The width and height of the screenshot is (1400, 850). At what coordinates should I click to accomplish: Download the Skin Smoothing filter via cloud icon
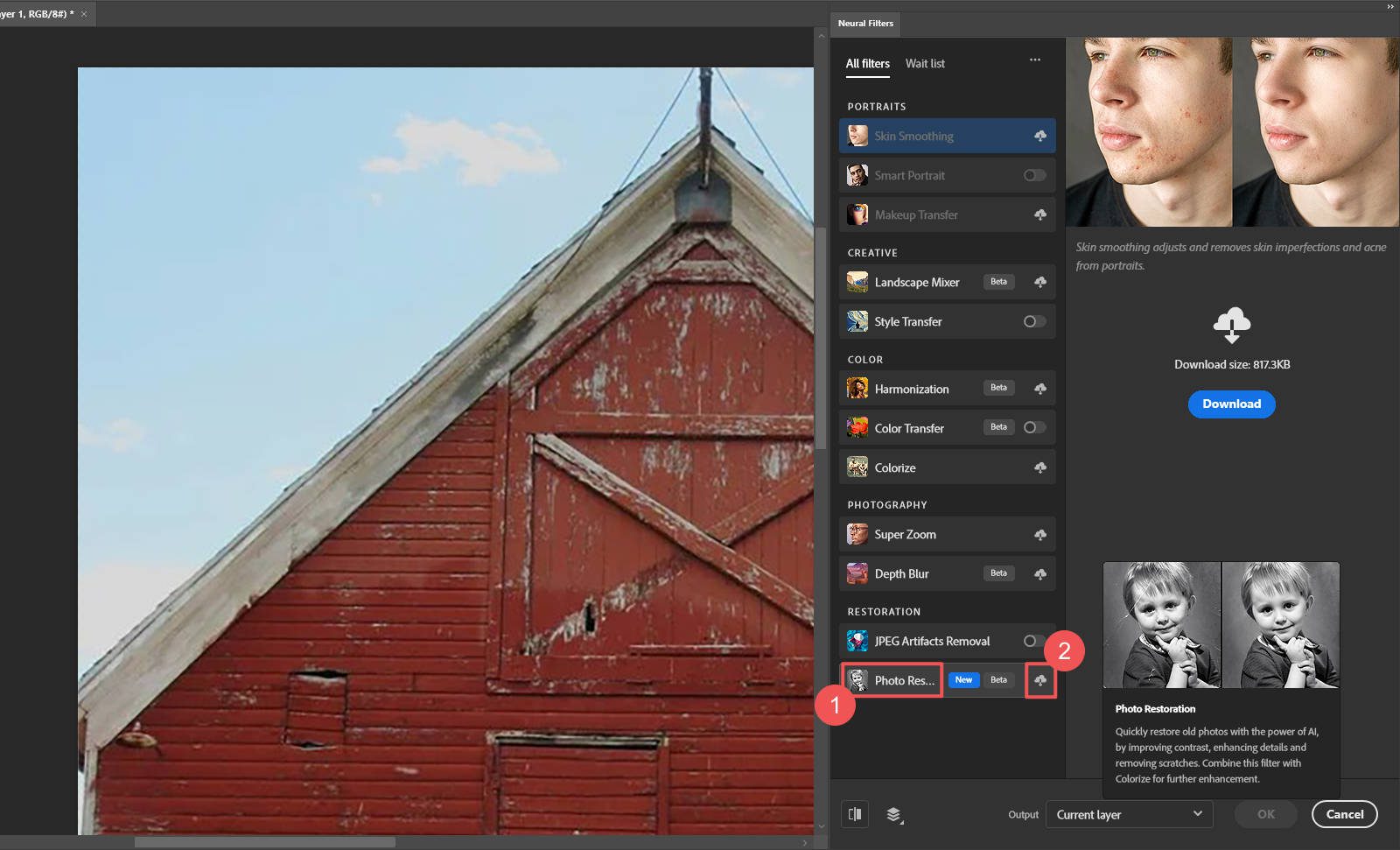(x=1040, y=136)
